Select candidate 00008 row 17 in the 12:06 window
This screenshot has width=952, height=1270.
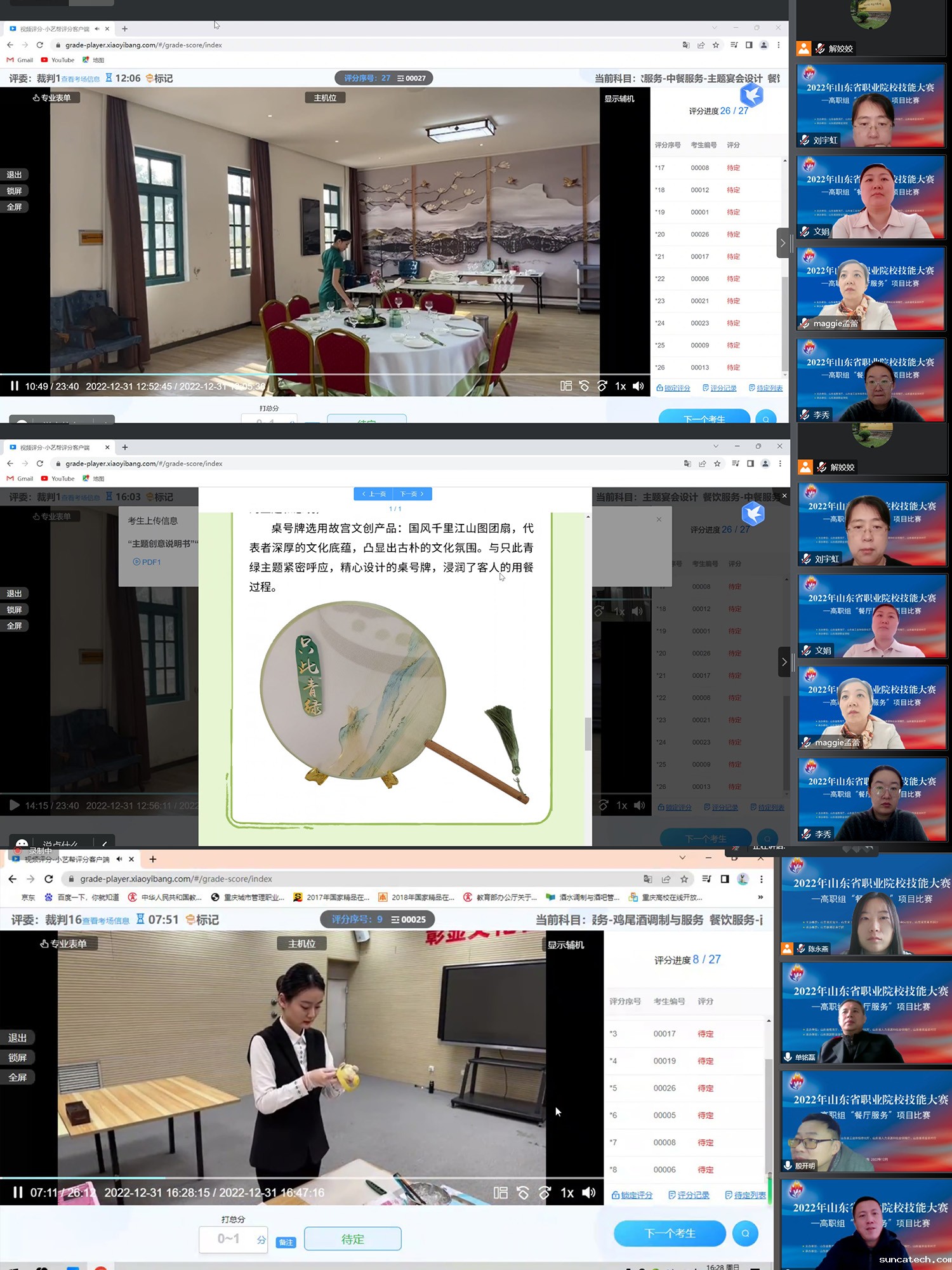716,168
